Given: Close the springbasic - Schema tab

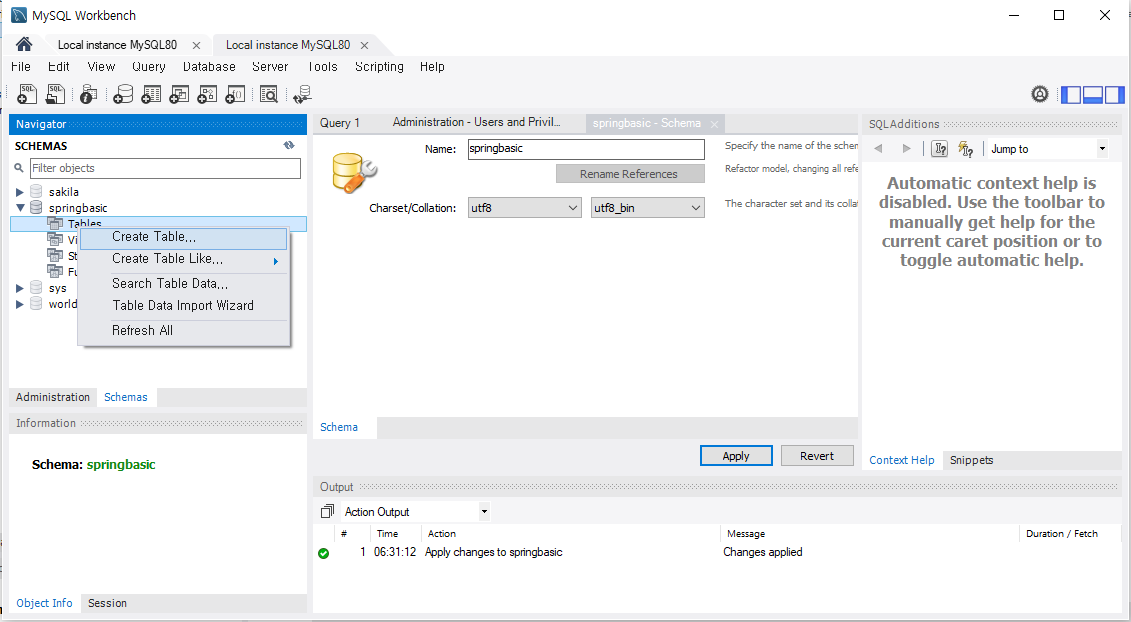Looking at the screenshot, I should [x=714, y=124].
